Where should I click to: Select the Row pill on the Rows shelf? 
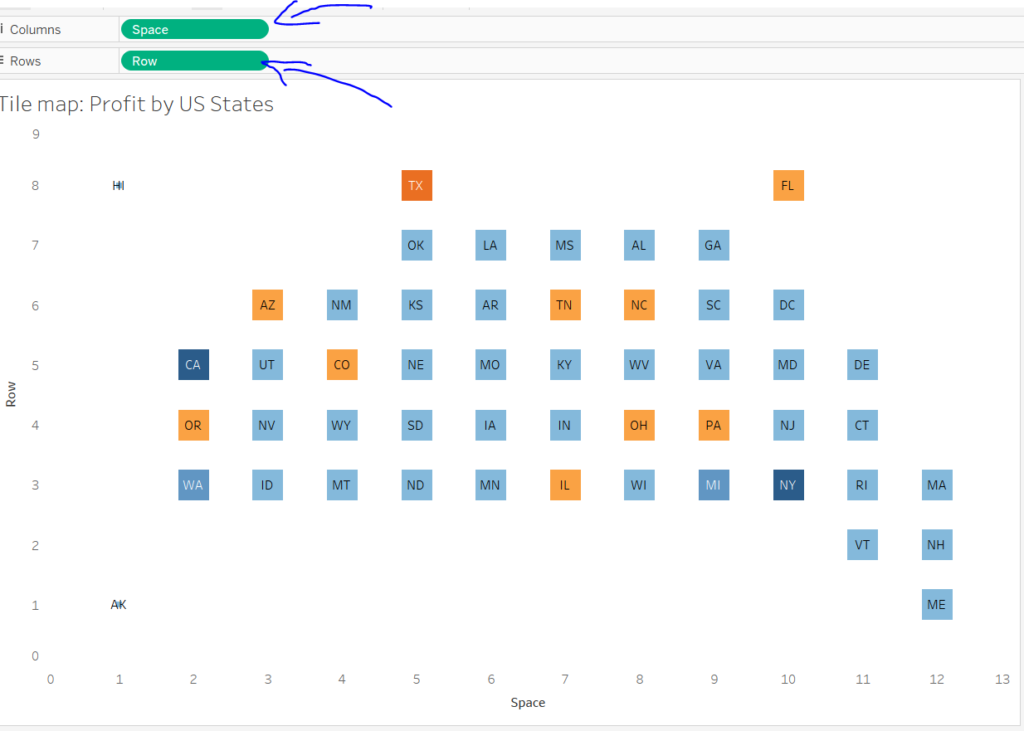(194, 61)
